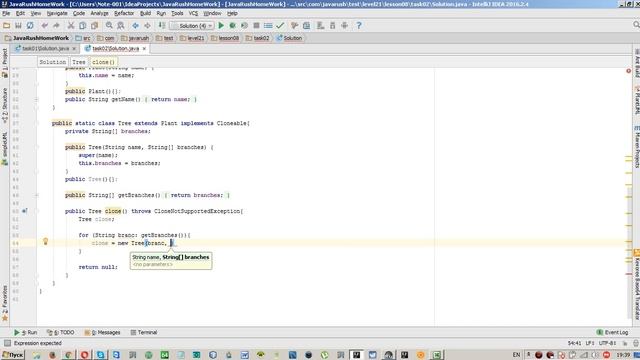The image size is (640, 360).
Task: Collapse the Tree class fold marker
Action: [x=36, y=123]
